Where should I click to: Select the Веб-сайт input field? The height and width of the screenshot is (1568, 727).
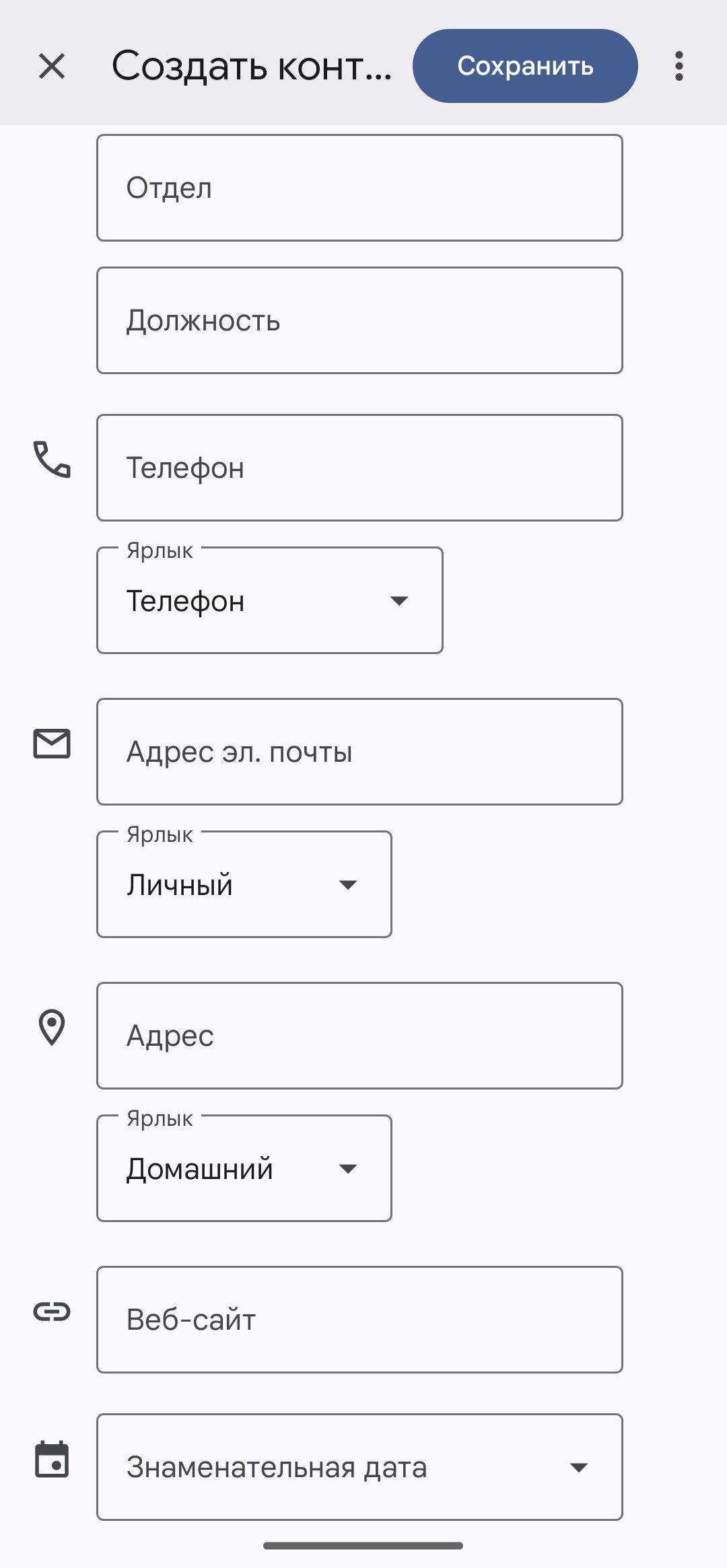[x=359, y=1320]
